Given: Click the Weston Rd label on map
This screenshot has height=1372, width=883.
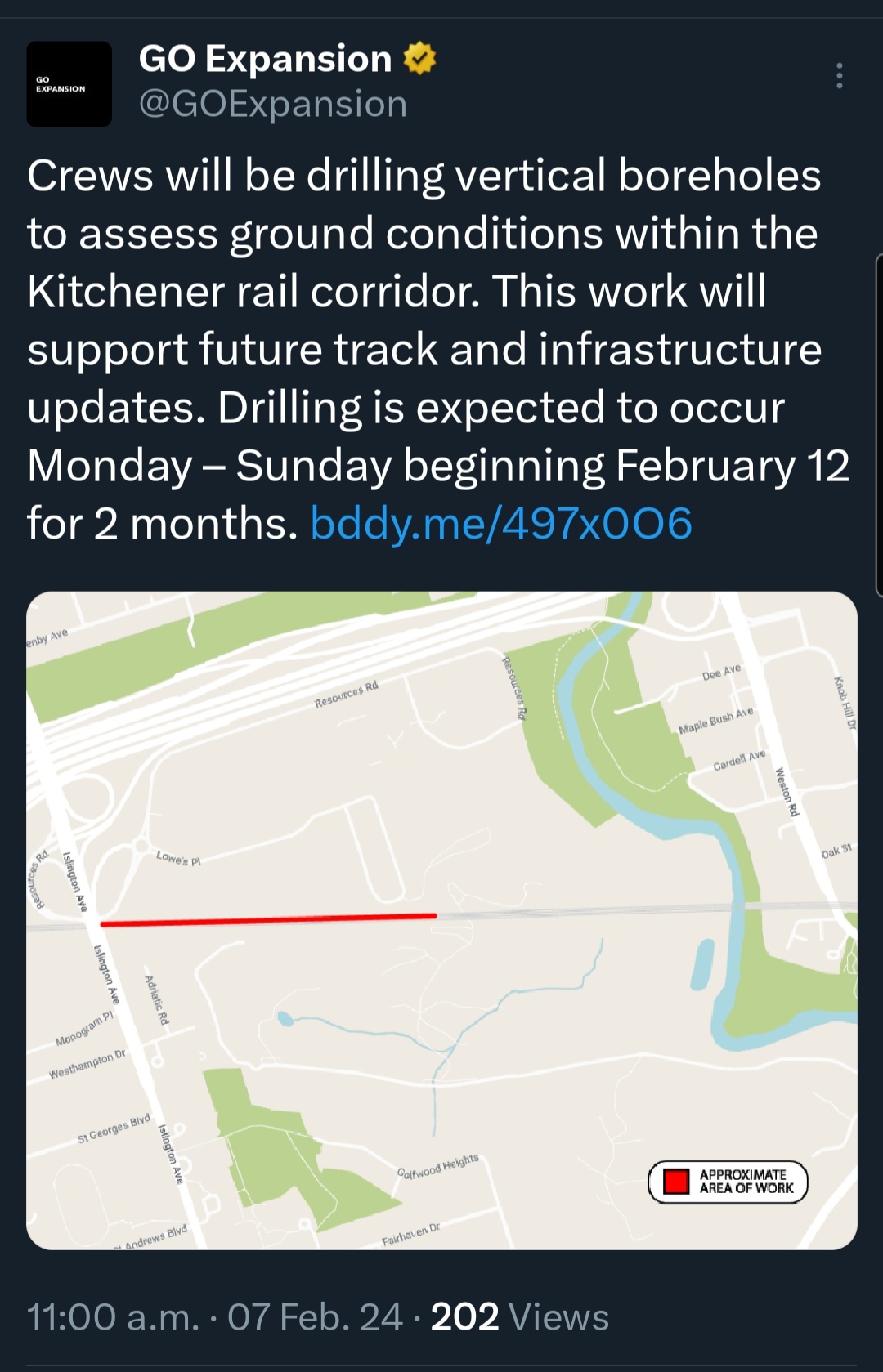Looking at the screenshot, I should point(786,791).
